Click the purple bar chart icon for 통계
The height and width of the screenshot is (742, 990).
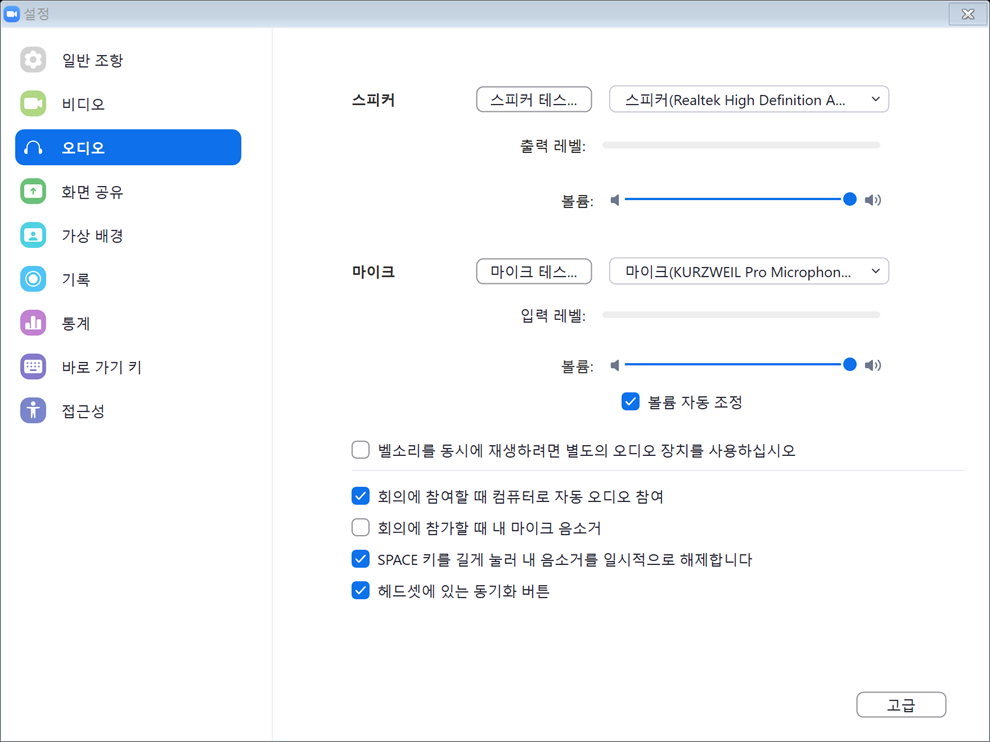(x=33, y=323)
